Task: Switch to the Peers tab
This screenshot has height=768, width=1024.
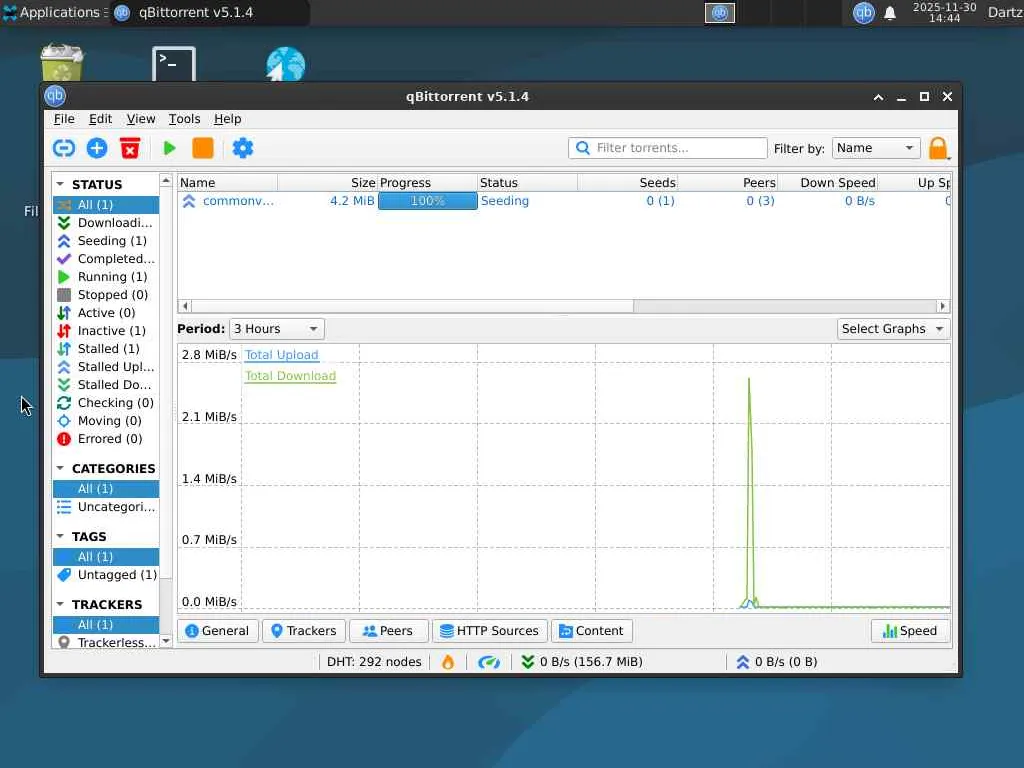Action: click(388, 631)
